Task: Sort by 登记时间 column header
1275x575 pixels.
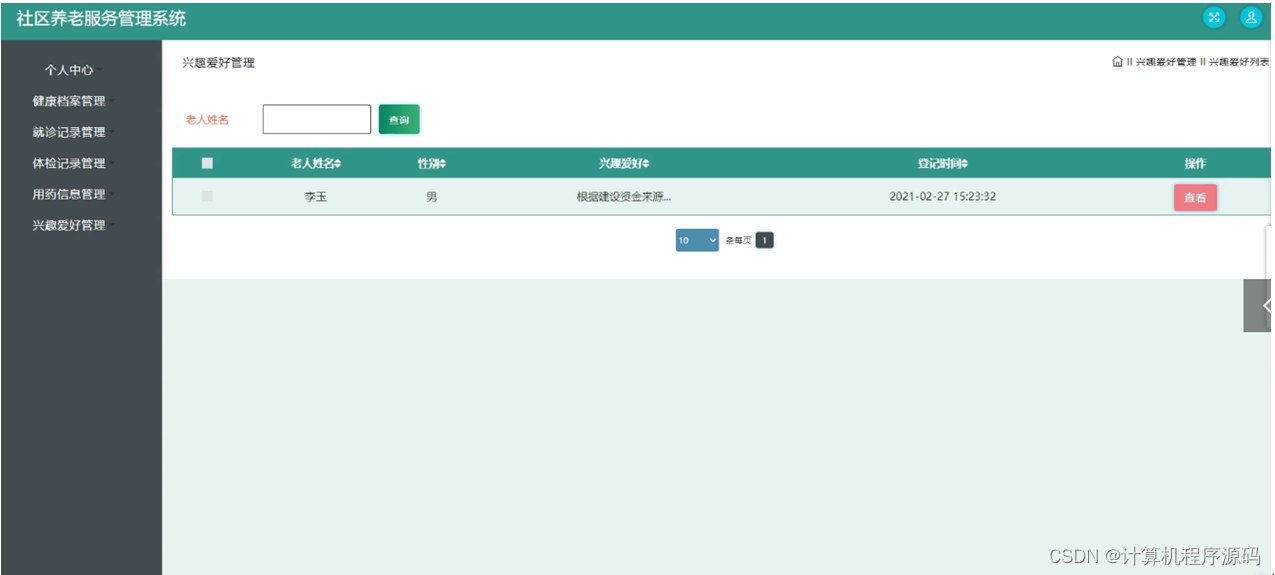Action: point(943,163)
